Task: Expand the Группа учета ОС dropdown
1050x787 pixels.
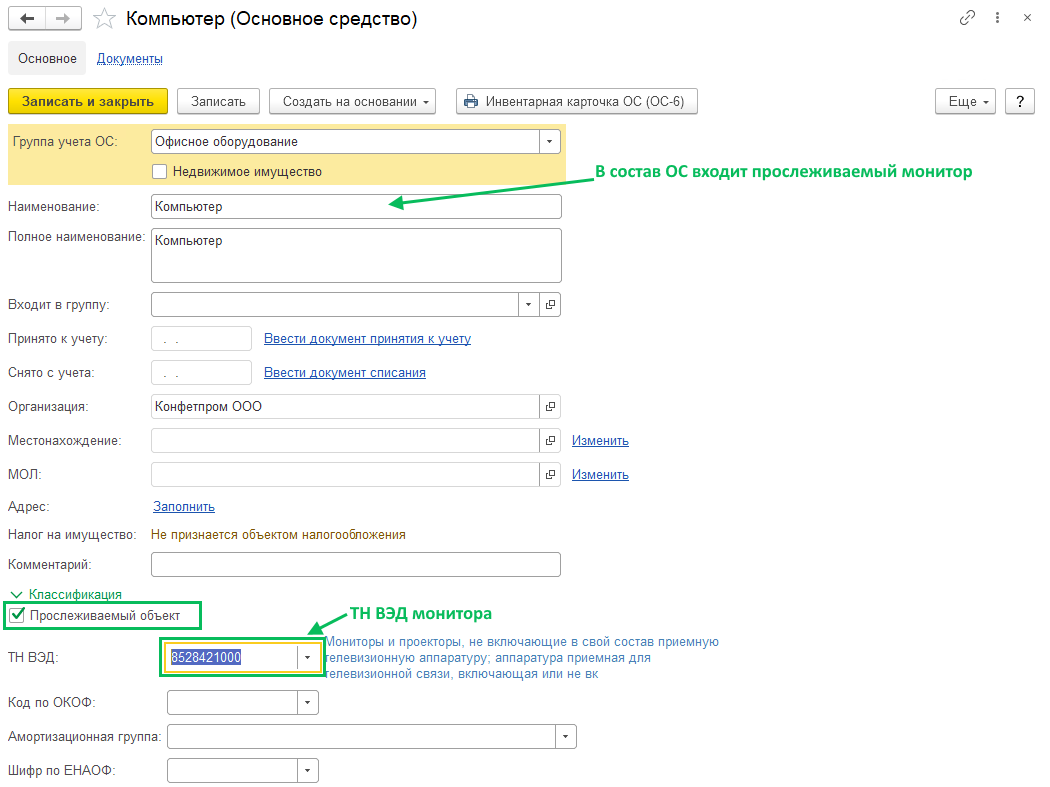Action: (549, 141)
